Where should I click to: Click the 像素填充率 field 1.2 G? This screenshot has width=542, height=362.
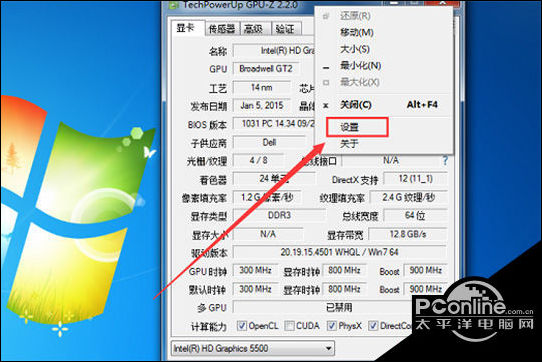click(267, 197)
